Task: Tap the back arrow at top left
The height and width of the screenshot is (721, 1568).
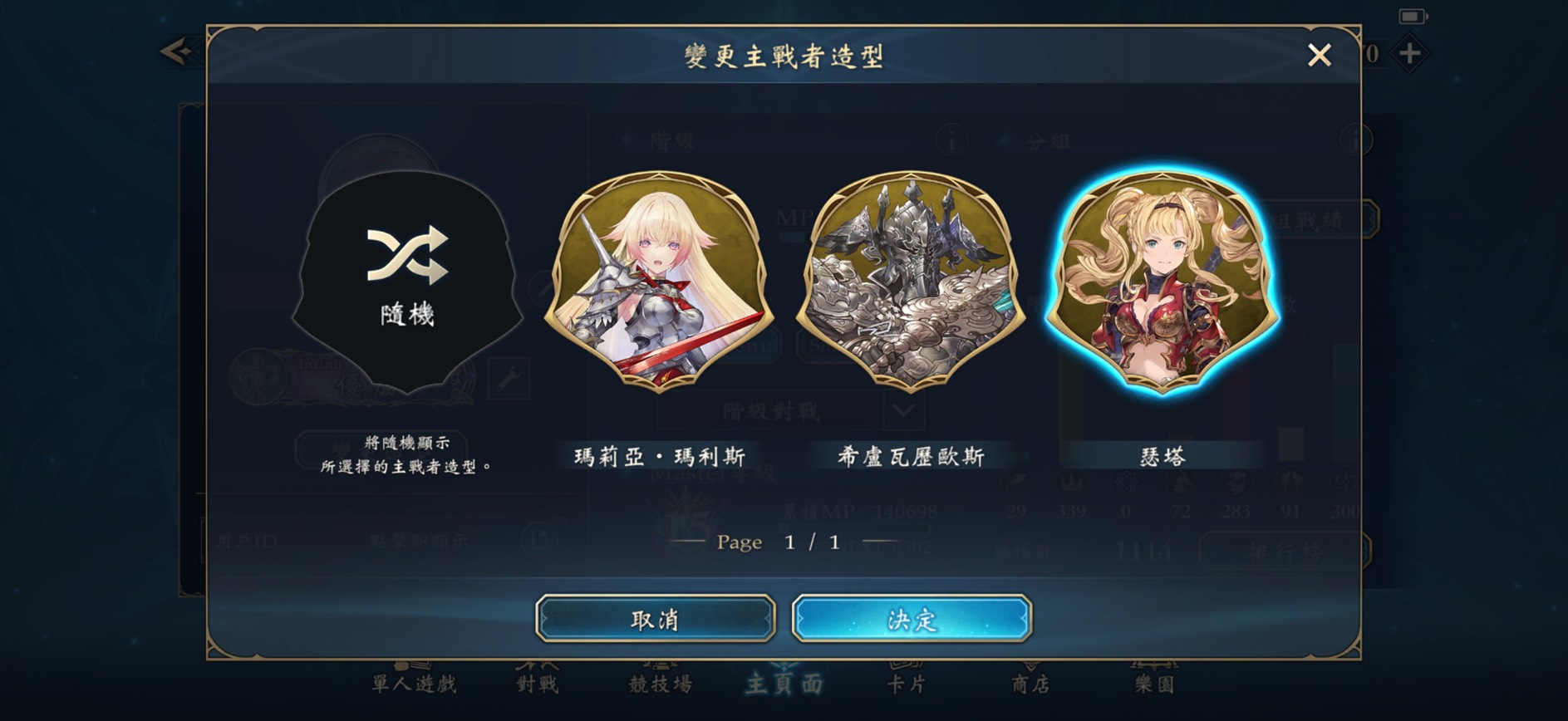Action: pos(176,51)
